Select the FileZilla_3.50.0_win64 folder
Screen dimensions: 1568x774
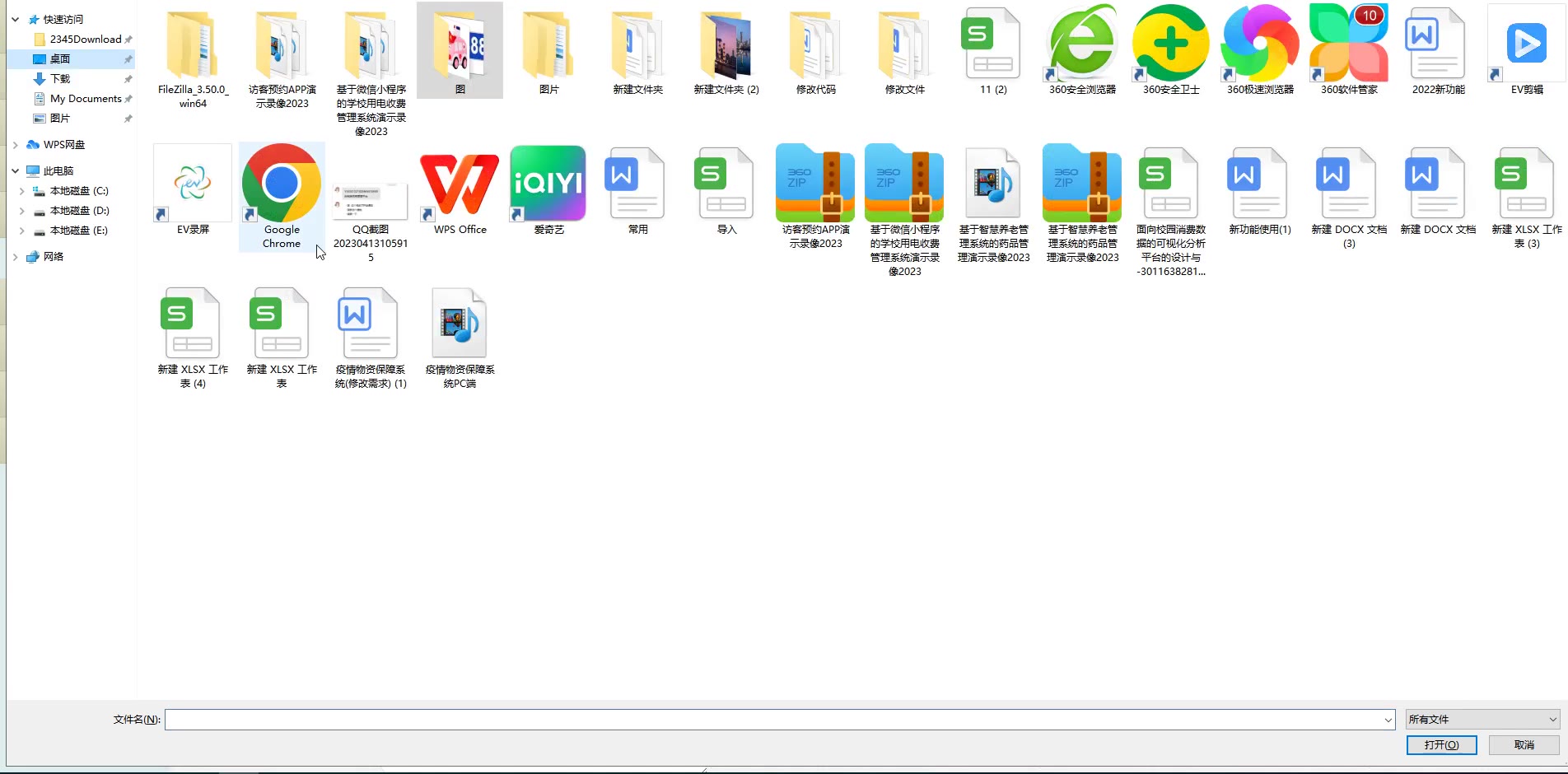pyautogui.click(x=193, y=58)
